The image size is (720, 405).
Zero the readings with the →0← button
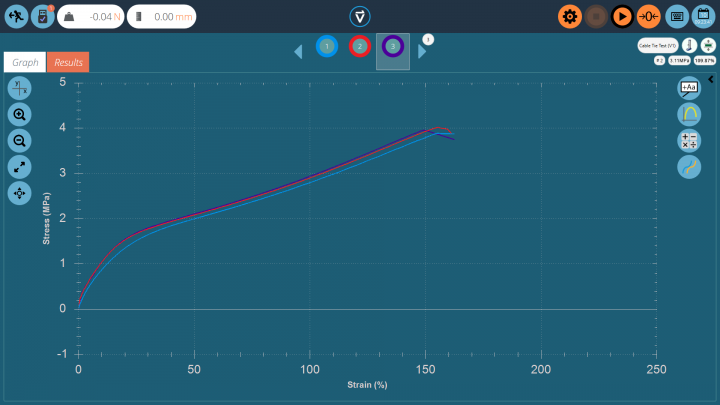click(x=649, y=16)
